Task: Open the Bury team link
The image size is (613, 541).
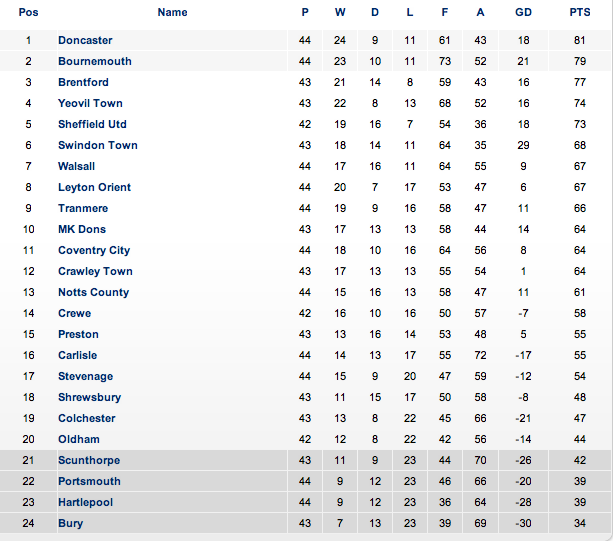Action: pyautogui.click(x=70, y=523)
